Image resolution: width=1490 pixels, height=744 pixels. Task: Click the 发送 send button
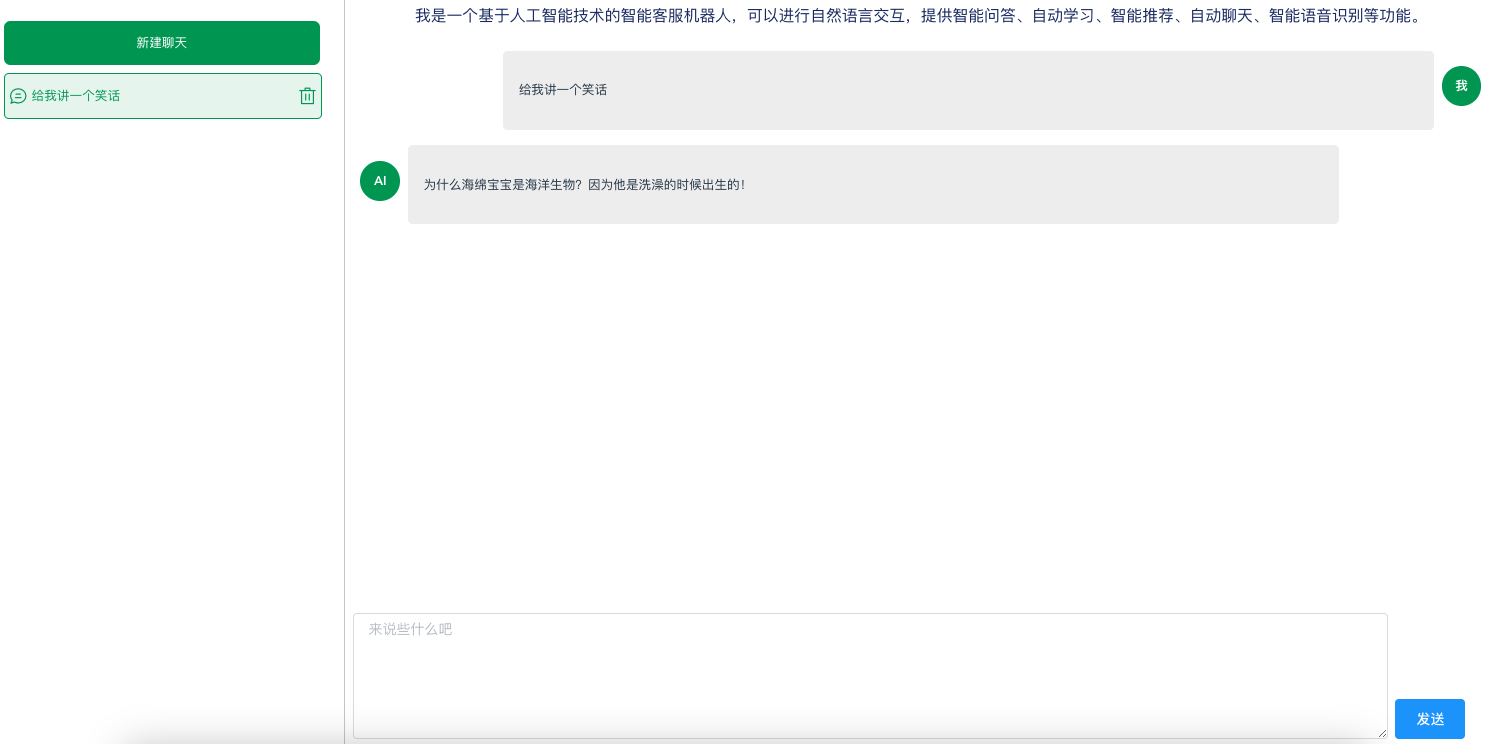(1430, 719)
